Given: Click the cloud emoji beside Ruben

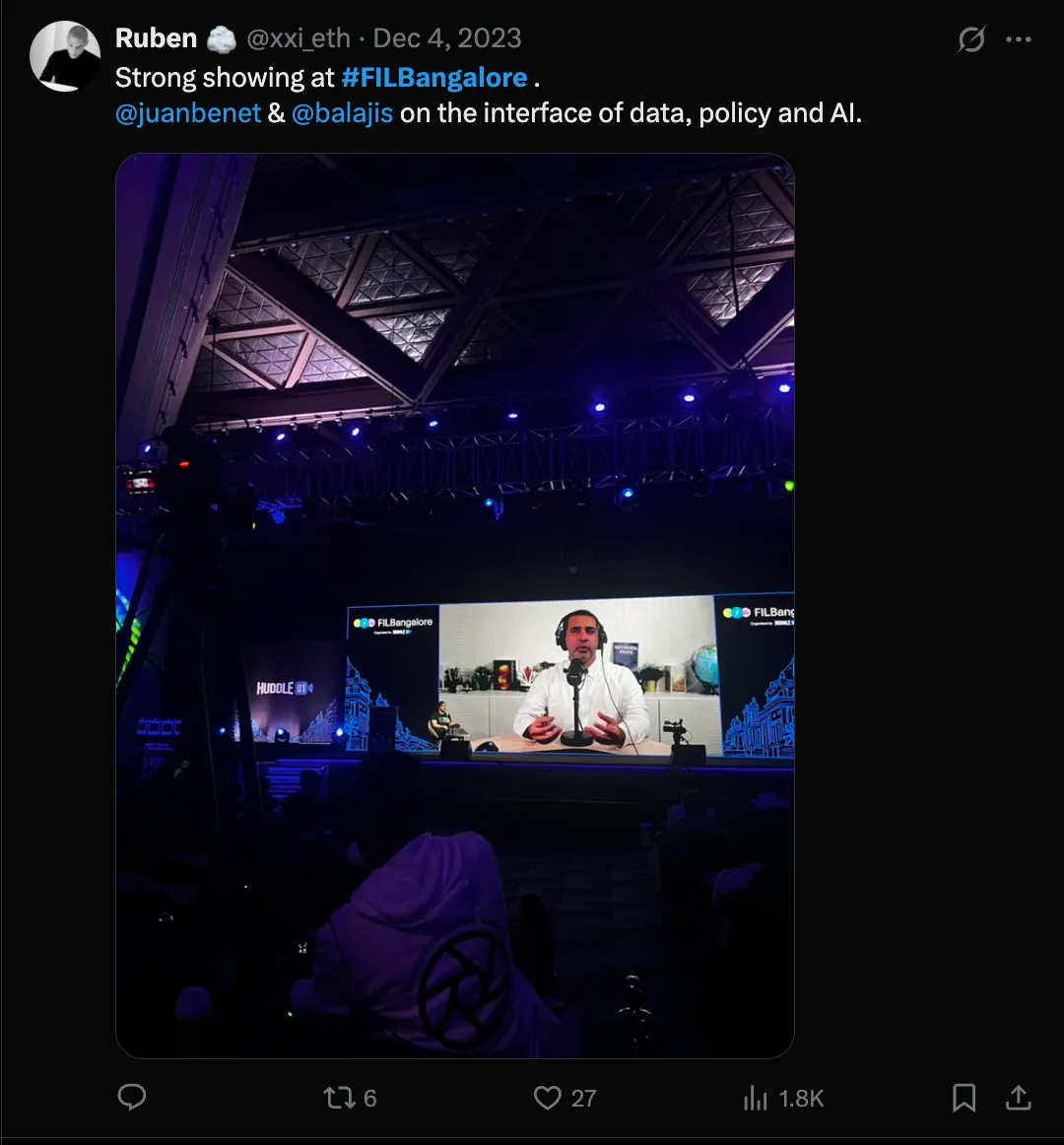Looking at the screenshot, I should [222, 39].
